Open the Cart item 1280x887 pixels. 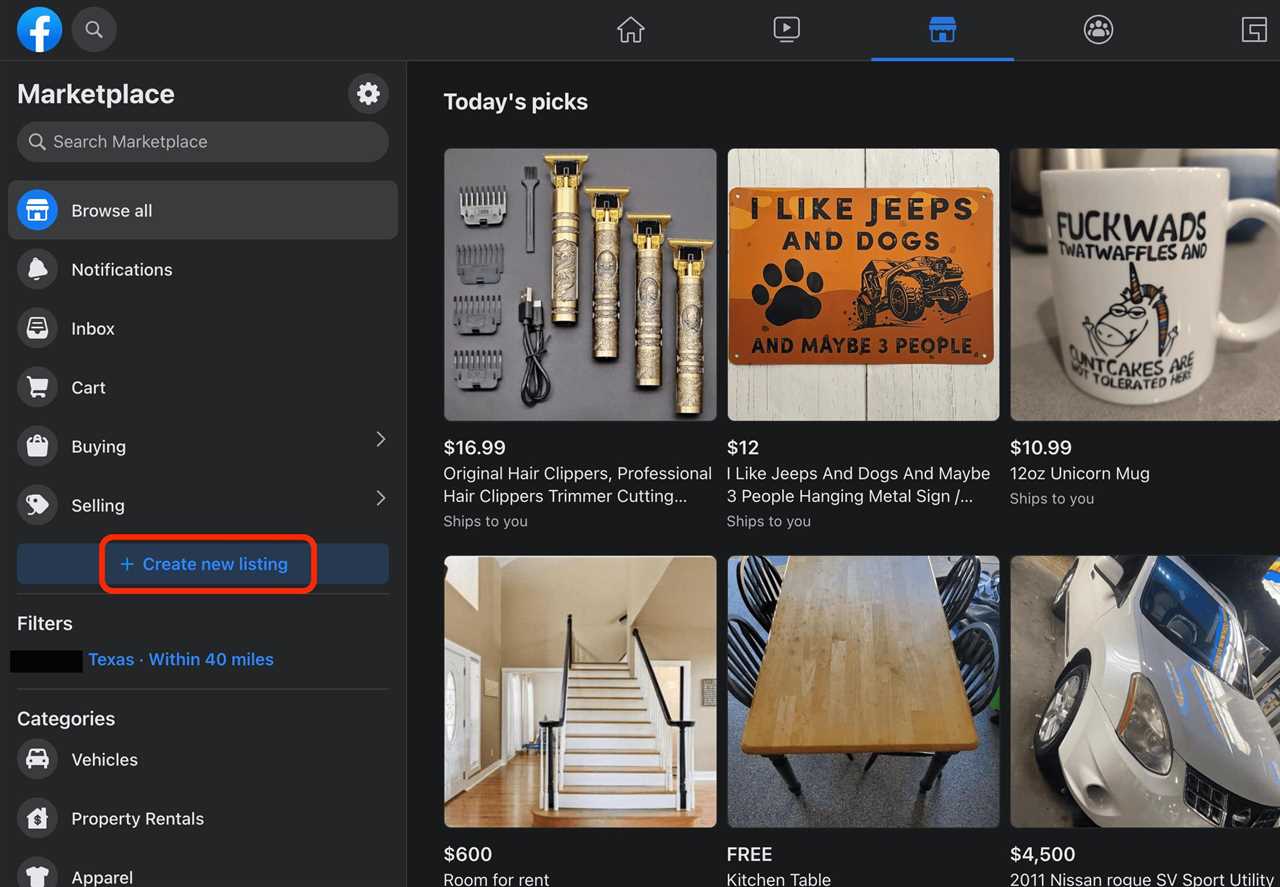point(88,388)
